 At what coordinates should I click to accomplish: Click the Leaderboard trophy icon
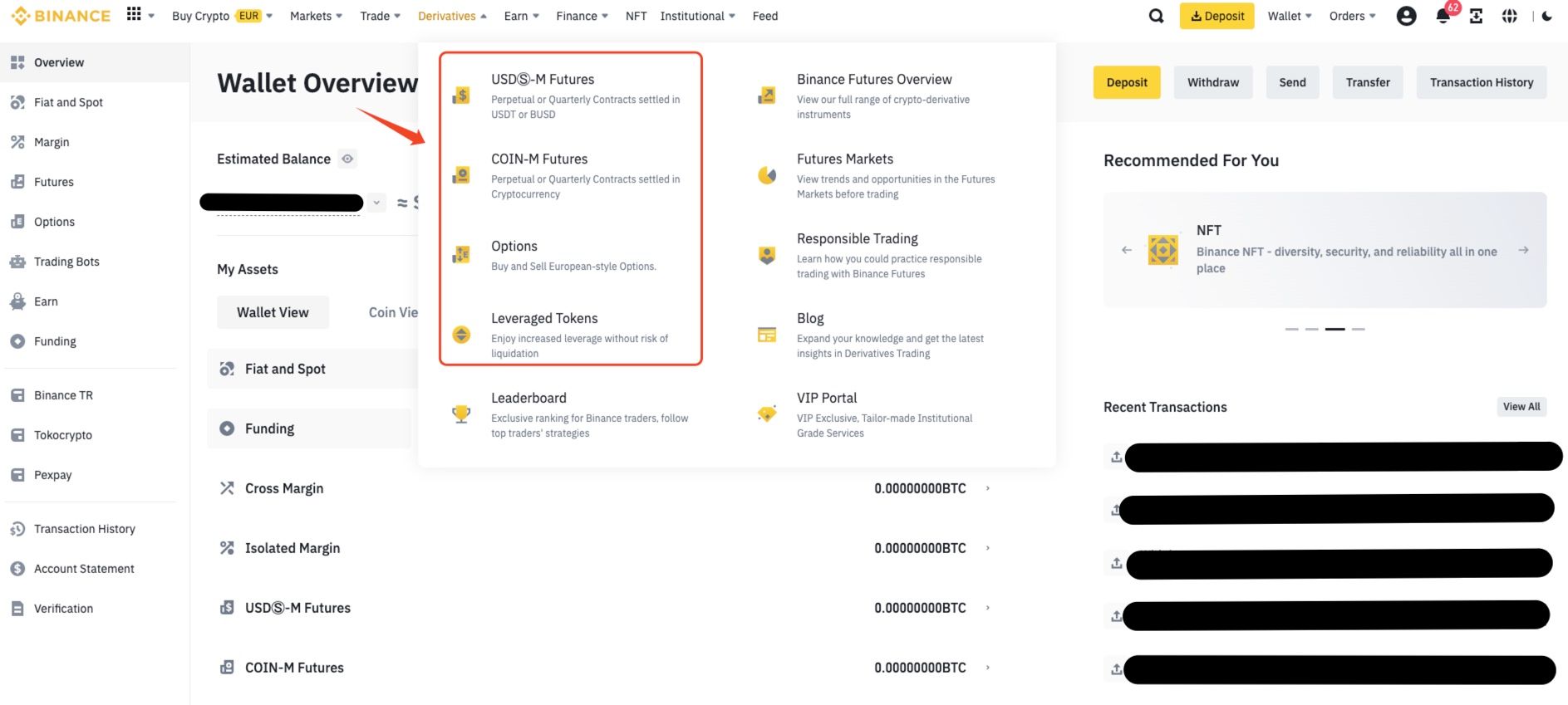(x=461, y=414)
